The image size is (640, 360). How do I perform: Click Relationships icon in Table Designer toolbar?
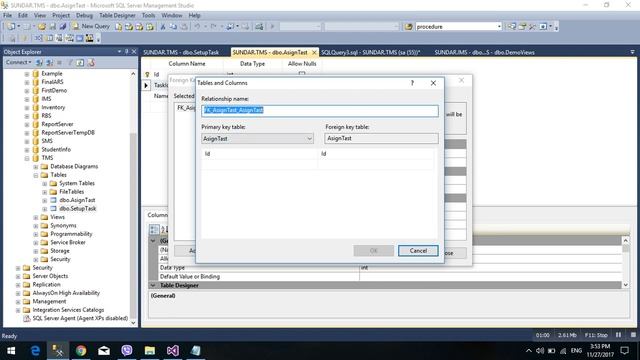point(38,38)
